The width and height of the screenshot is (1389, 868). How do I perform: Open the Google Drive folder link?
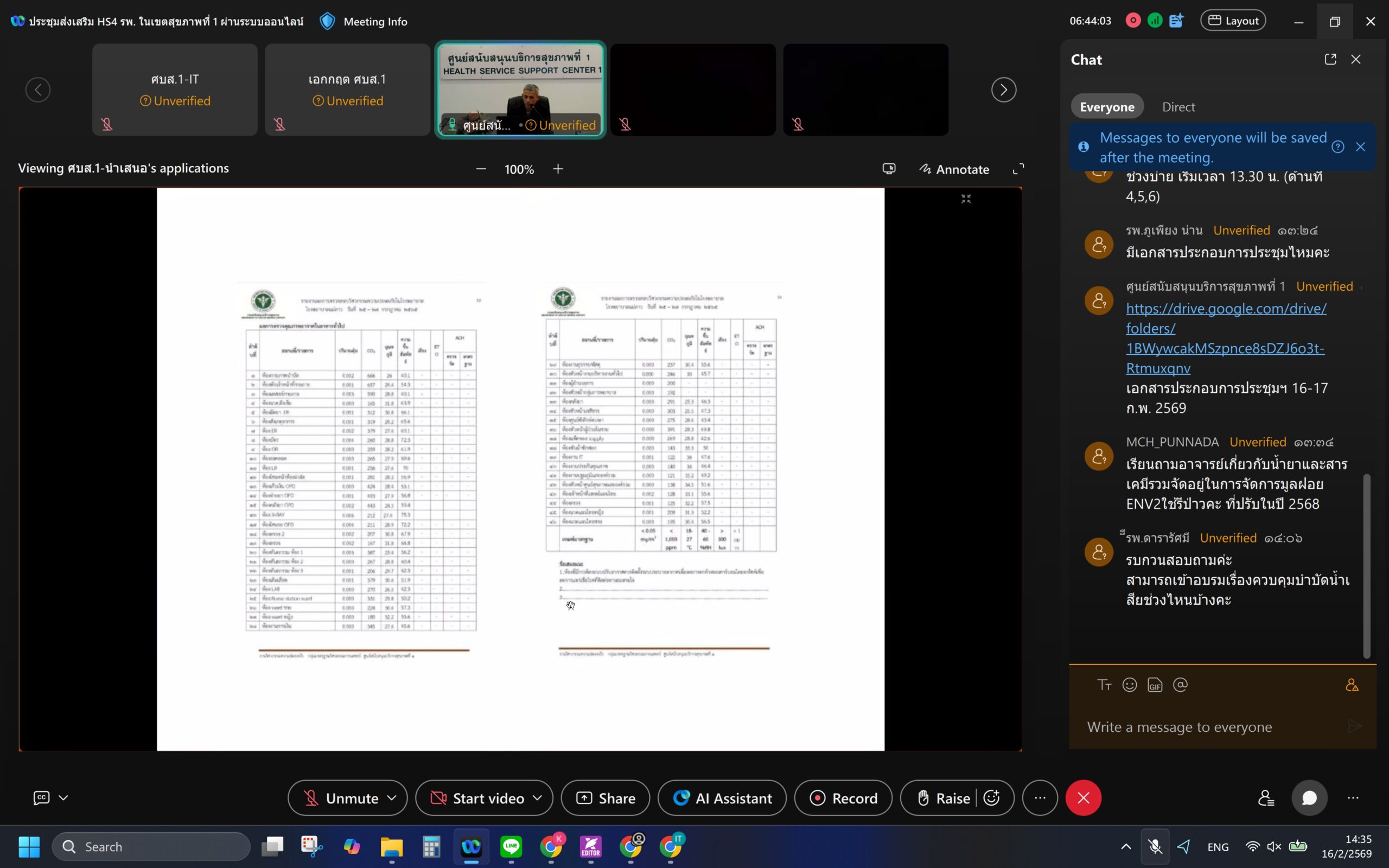click(1226, 338)
